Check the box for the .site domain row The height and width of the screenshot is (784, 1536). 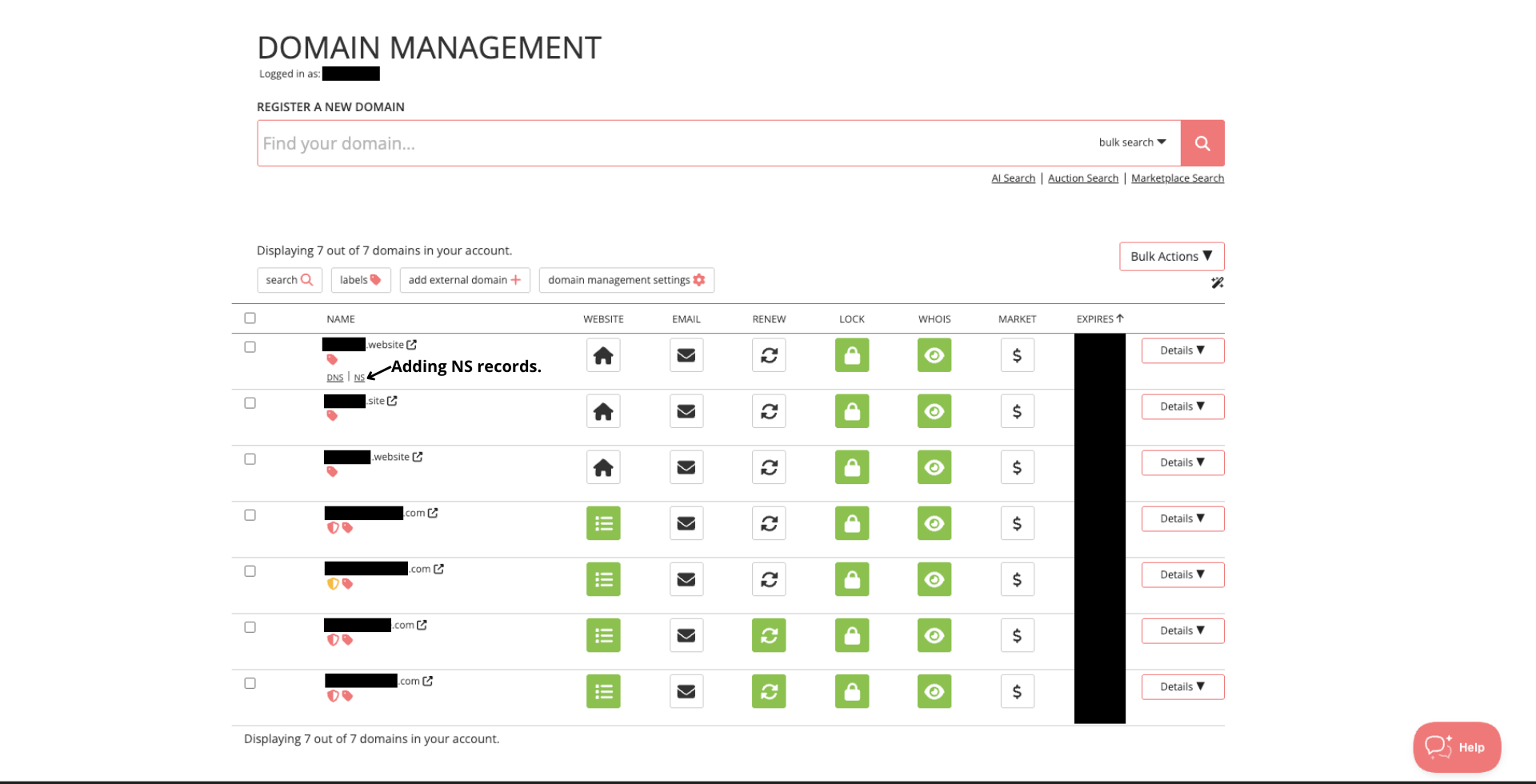250,403
